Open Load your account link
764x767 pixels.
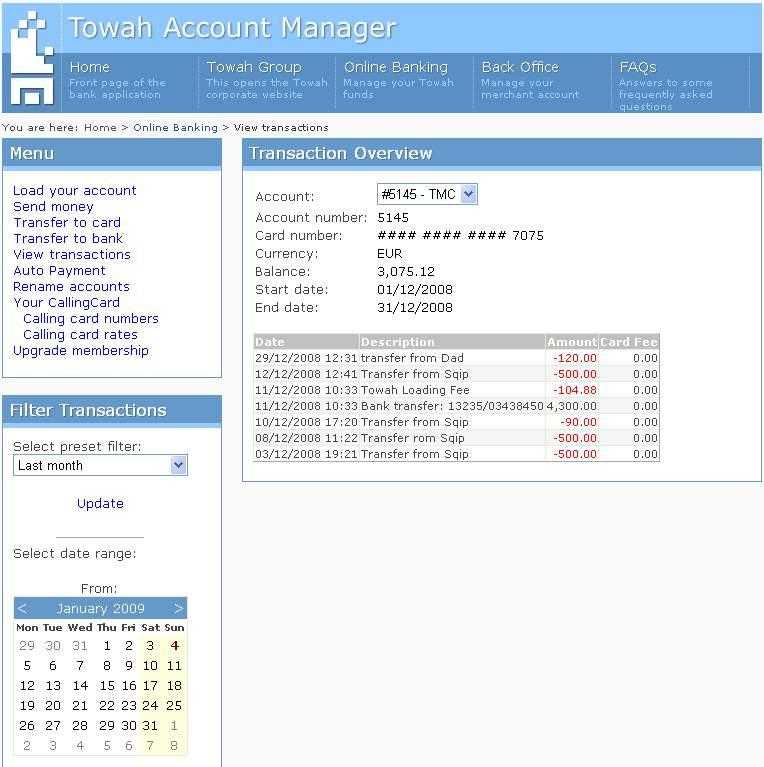(75, 190)
